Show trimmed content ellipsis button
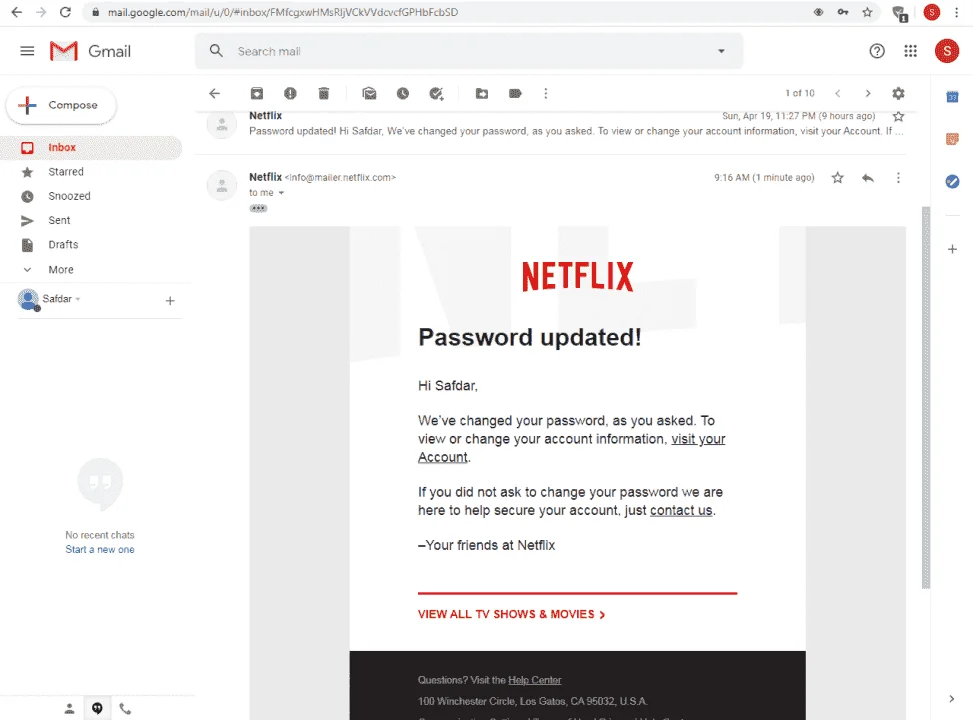 click(258, 209)
